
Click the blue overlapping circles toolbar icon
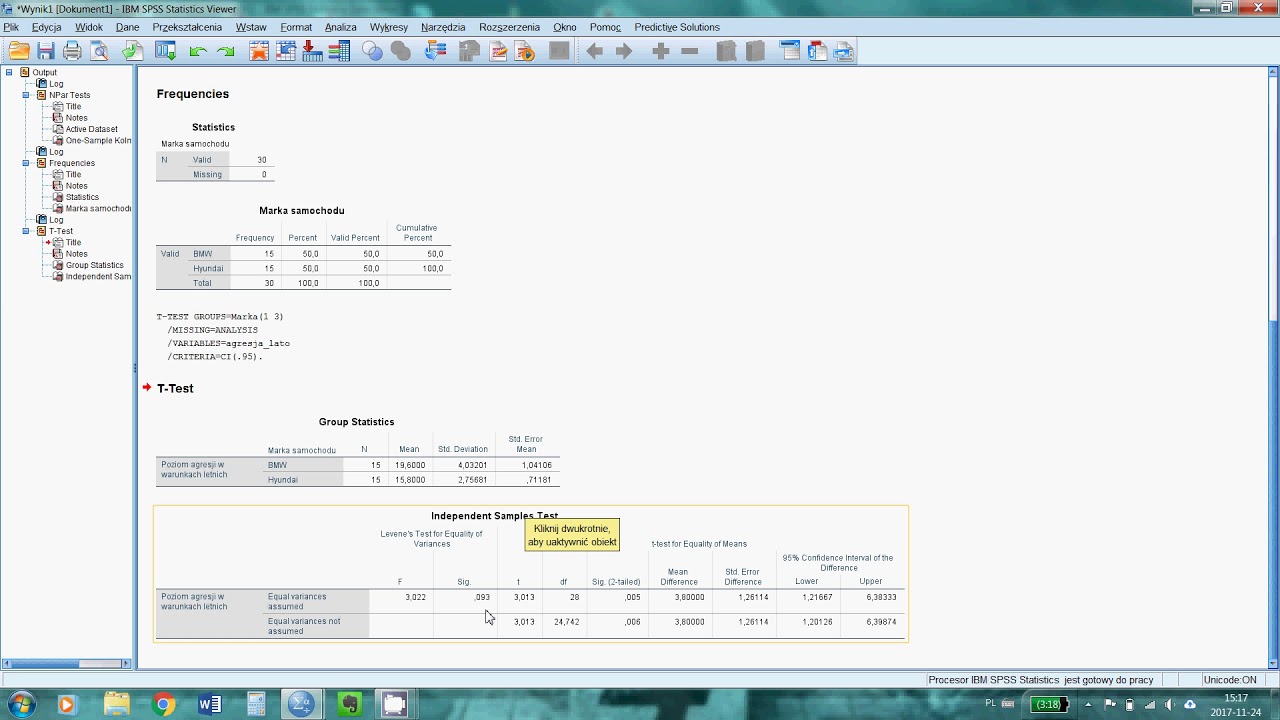[x=372, y=51]
